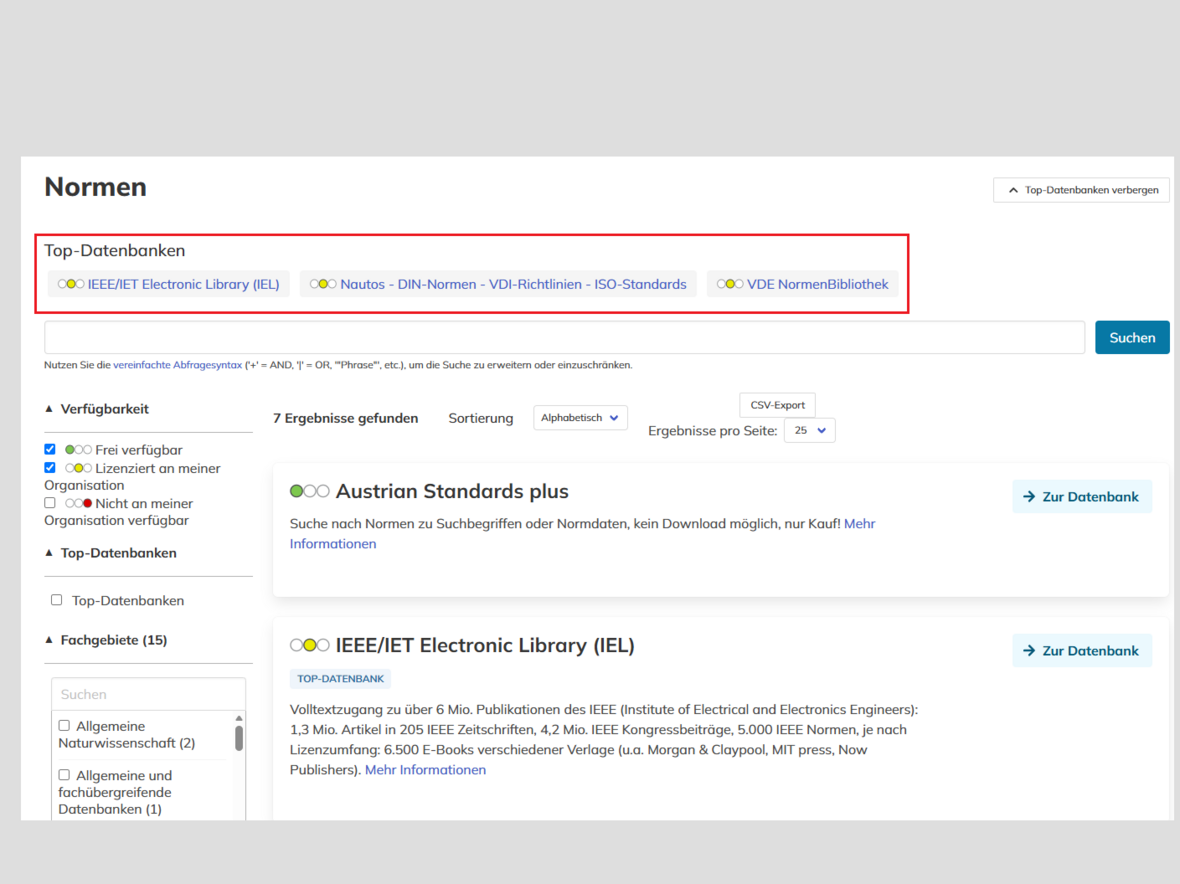
Task: Open IEEE/IET Electronic Library (IEL) result title
Action: [x=485, y=646]
